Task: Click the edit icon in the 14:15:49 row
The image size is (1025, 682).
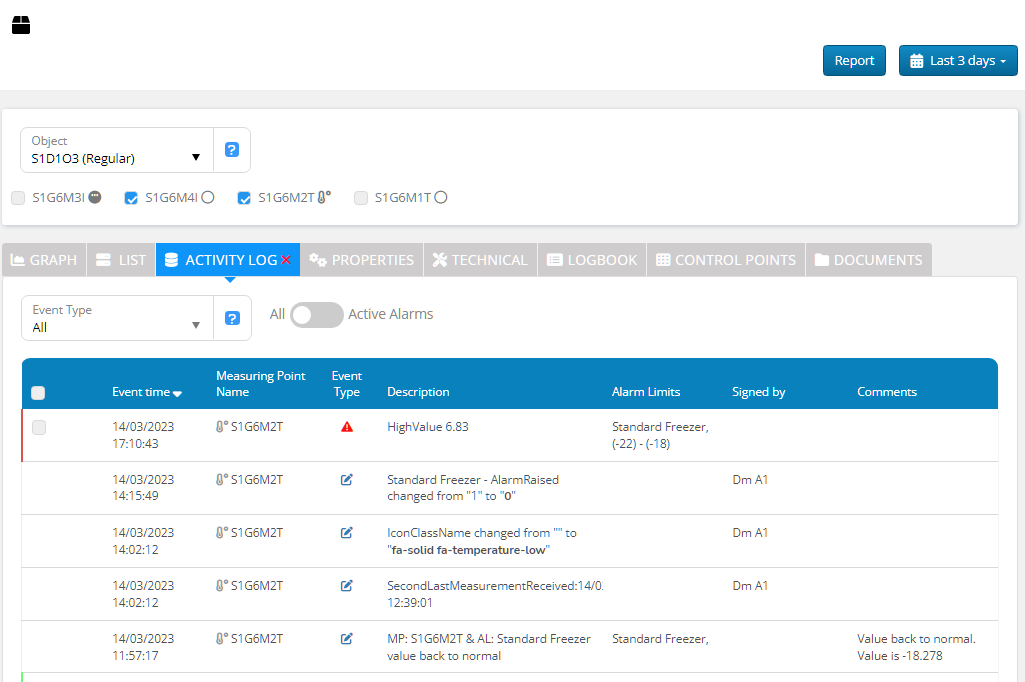Action: [347, 480]
